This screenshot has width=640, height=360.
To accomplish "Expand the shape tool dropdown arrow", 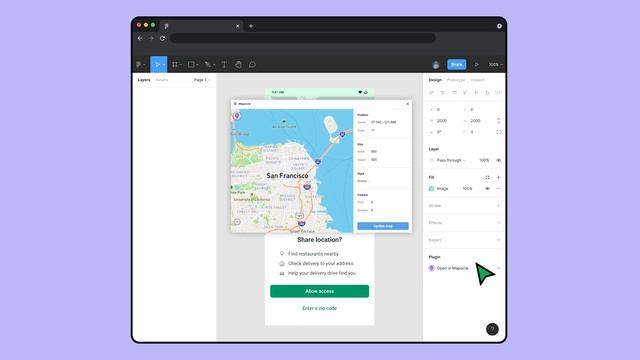I will pos(198,65).
